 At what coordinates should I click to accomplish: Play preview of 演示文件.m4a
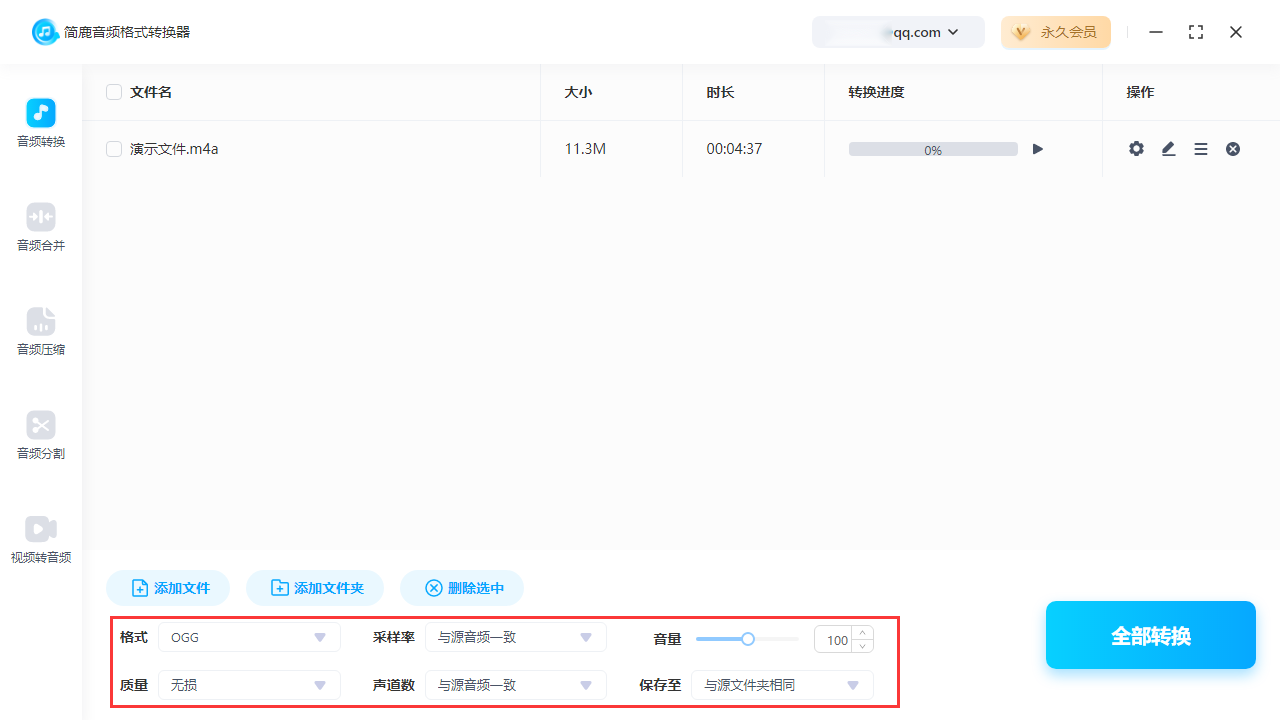tap(1037, 148)
